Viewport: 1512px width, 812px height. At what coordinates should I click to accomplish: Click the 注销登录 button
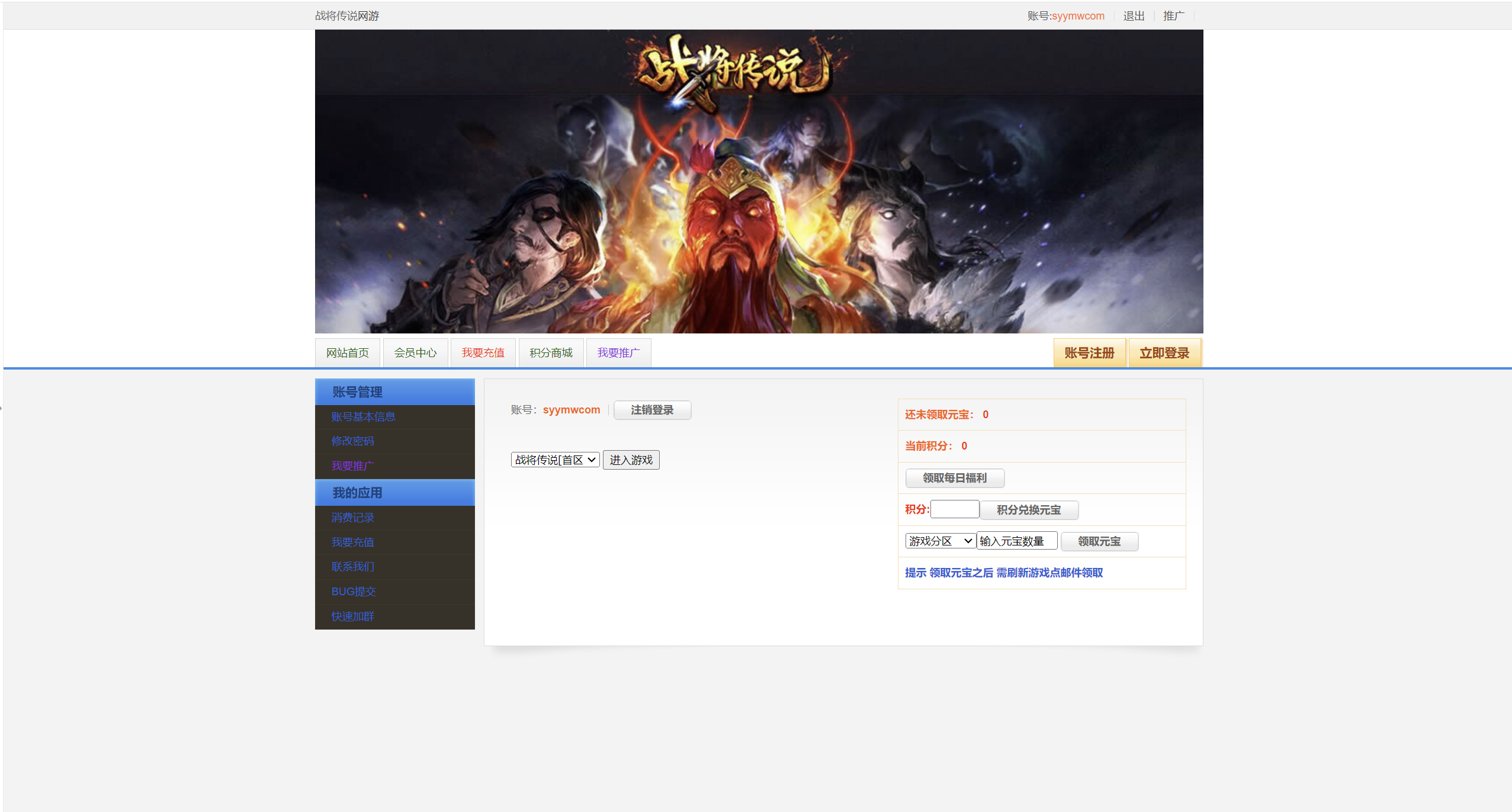tap(652, 410)
